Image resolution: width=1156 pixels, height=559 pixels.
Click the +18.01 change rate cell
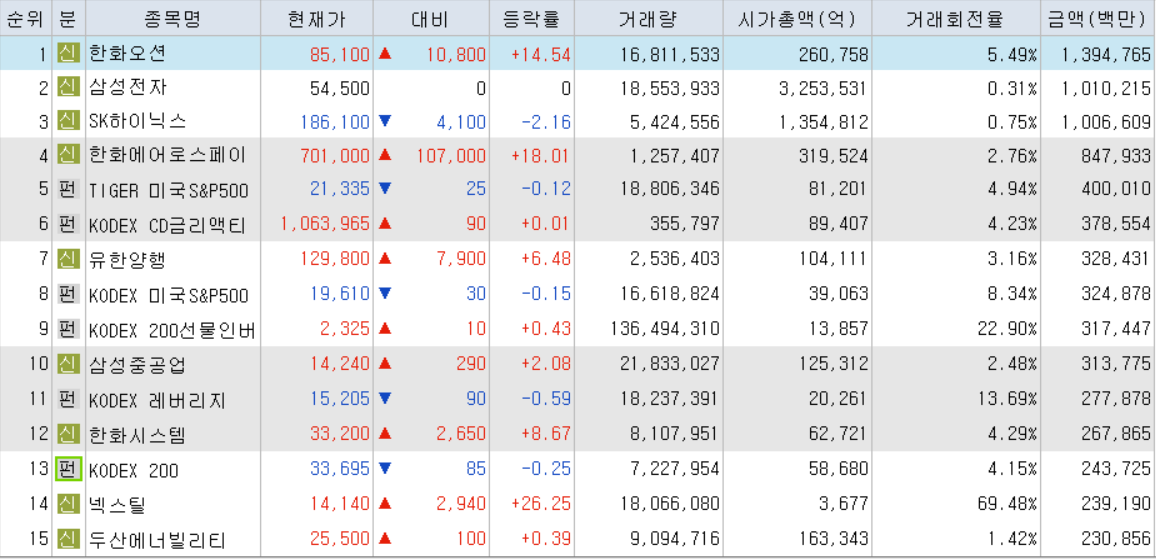click(x=541, y=156)
